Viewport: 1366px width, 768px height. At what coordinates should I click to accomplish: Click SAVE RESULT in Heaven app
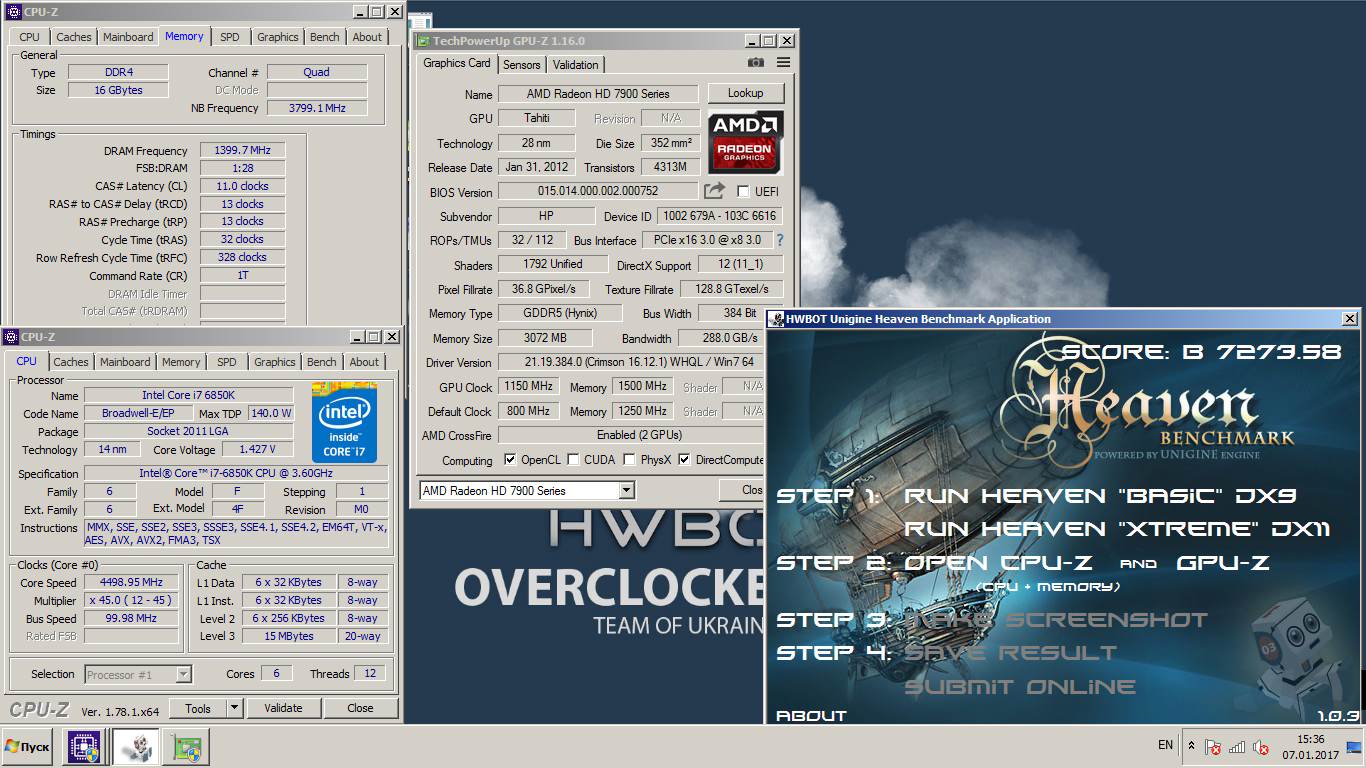pyautogui.click(x=1010, y=653)
